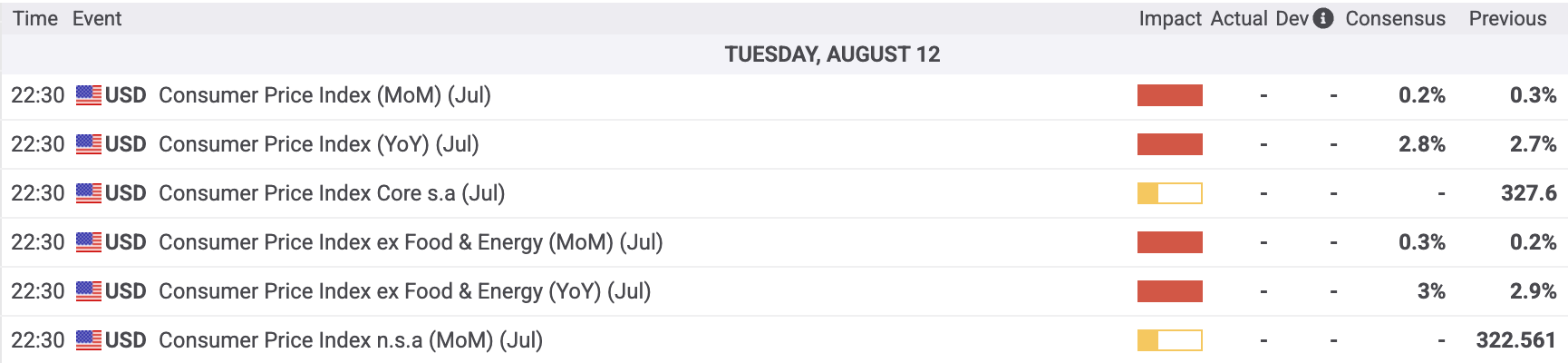Open Consumer Price Index (MoM) (Jul) event
1568x363 pixels.
click(x=324, y=95)
